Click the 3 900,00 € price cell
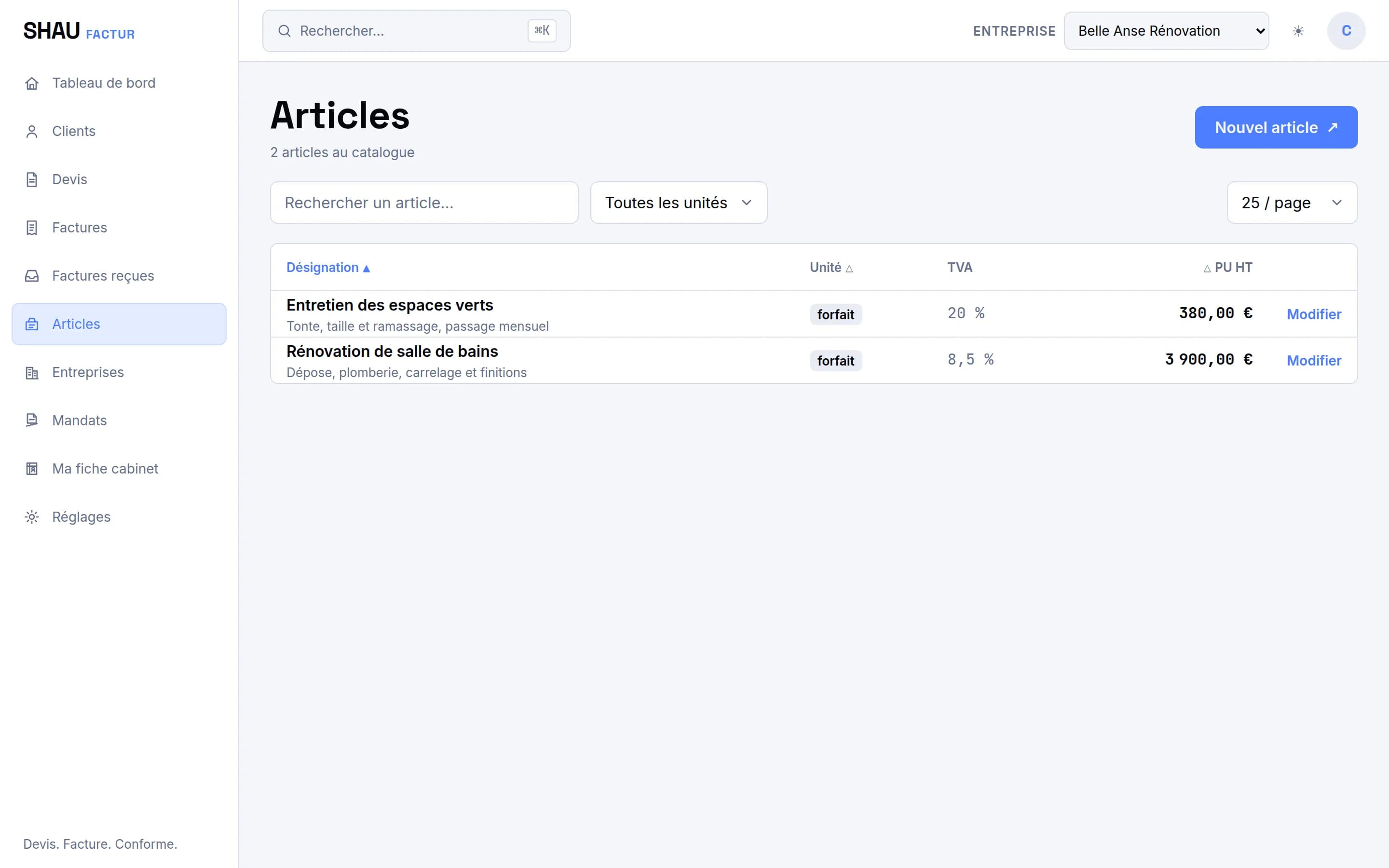Image resolution: width=1389 pixels, height=868 pixels. point(1209,359)
